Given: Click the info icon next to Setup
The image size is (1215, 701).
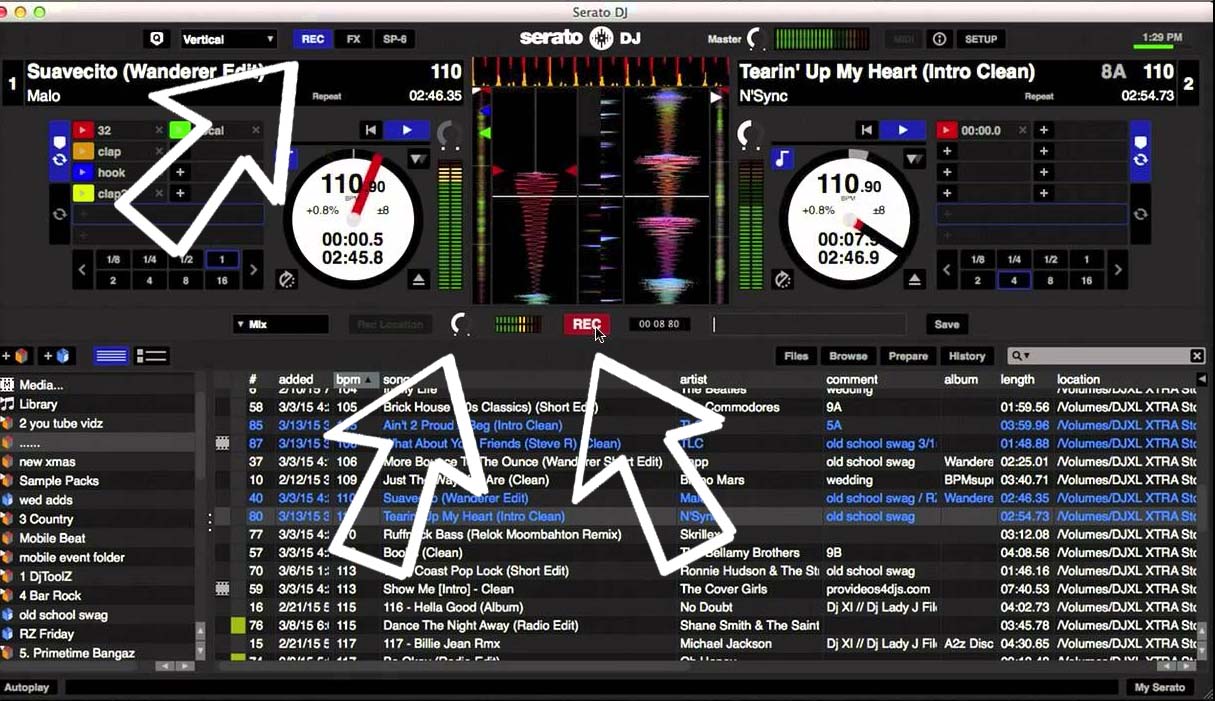Looking at the screenshot, I should [940, 39].
